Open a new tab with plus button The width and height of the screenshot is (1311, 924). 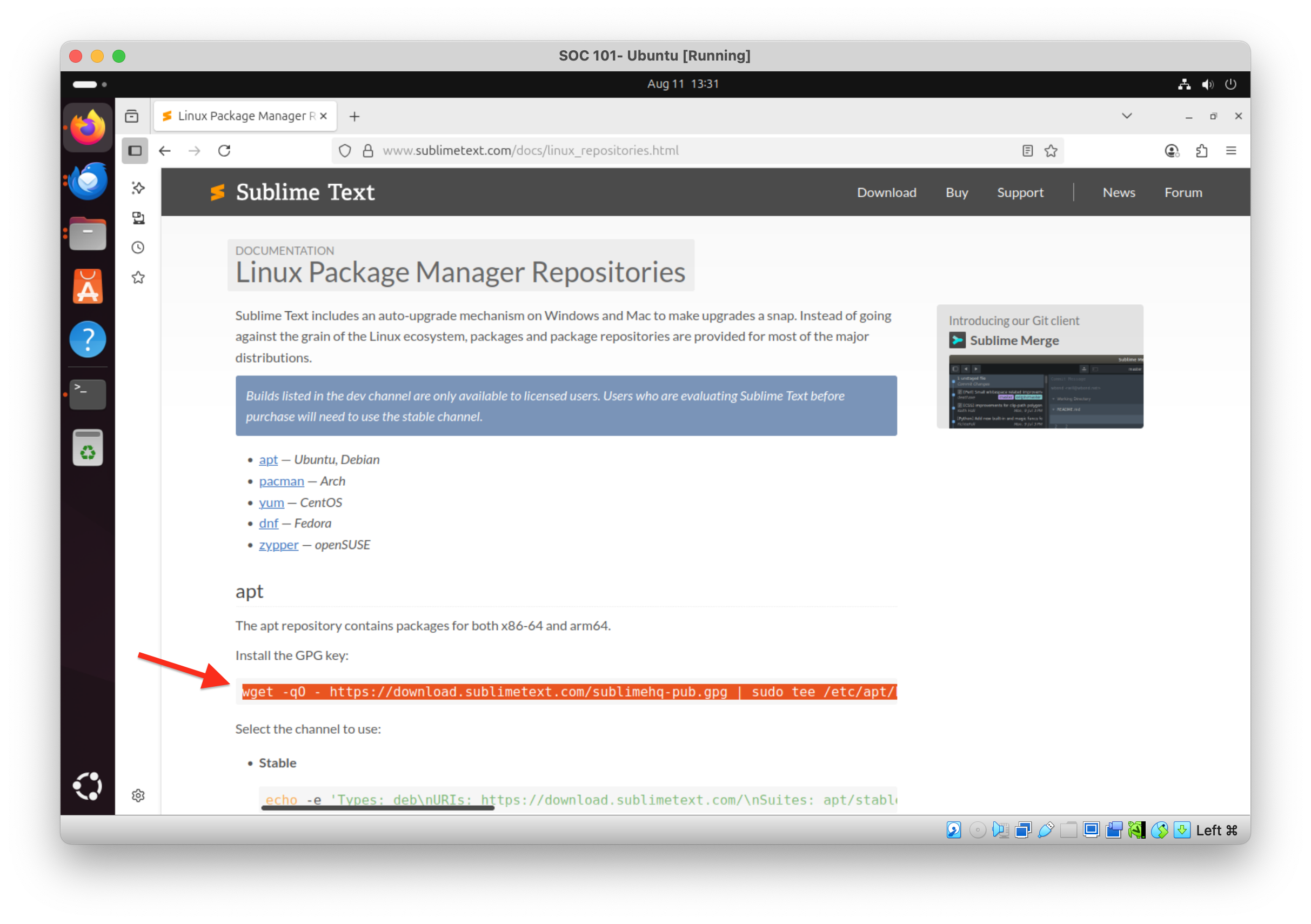pos(354,117)
